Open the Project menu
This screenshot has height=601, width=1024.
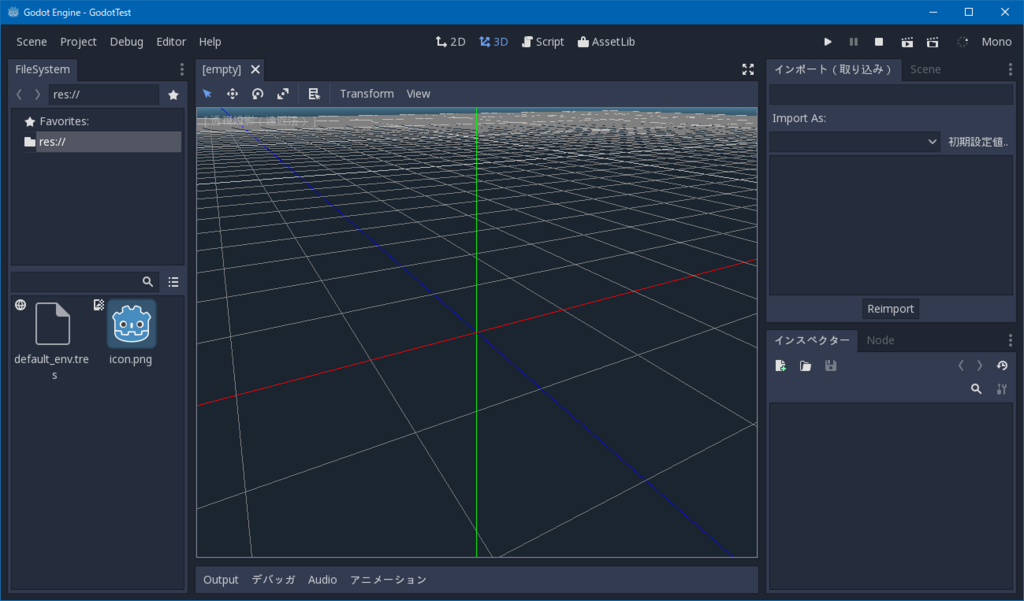tap(78, 42)
